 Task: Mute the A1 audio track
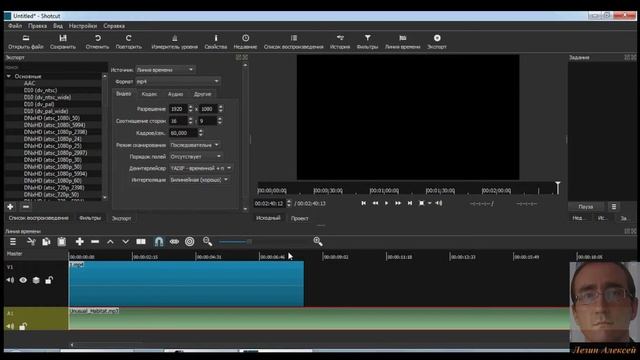pyautogui.click(x=10, y=326)
